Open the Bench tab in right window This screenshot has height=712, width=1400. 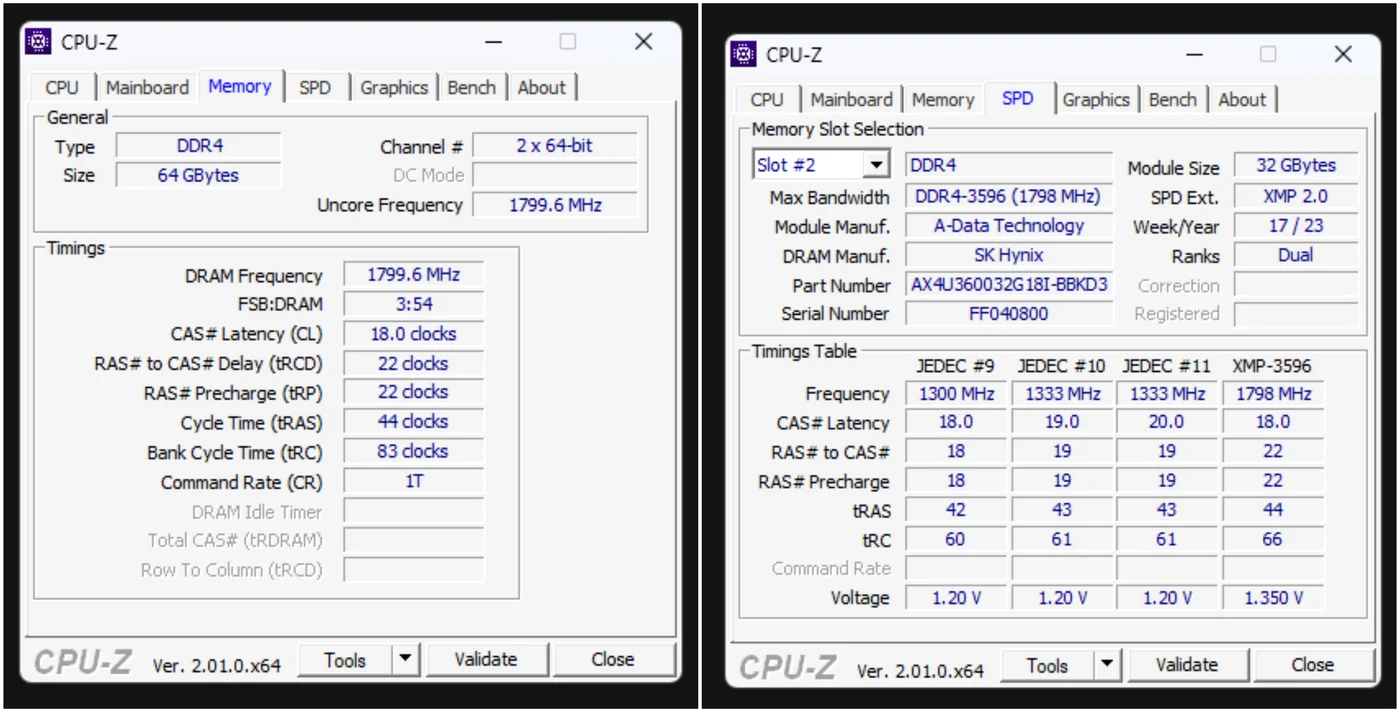coord(1173,99)
